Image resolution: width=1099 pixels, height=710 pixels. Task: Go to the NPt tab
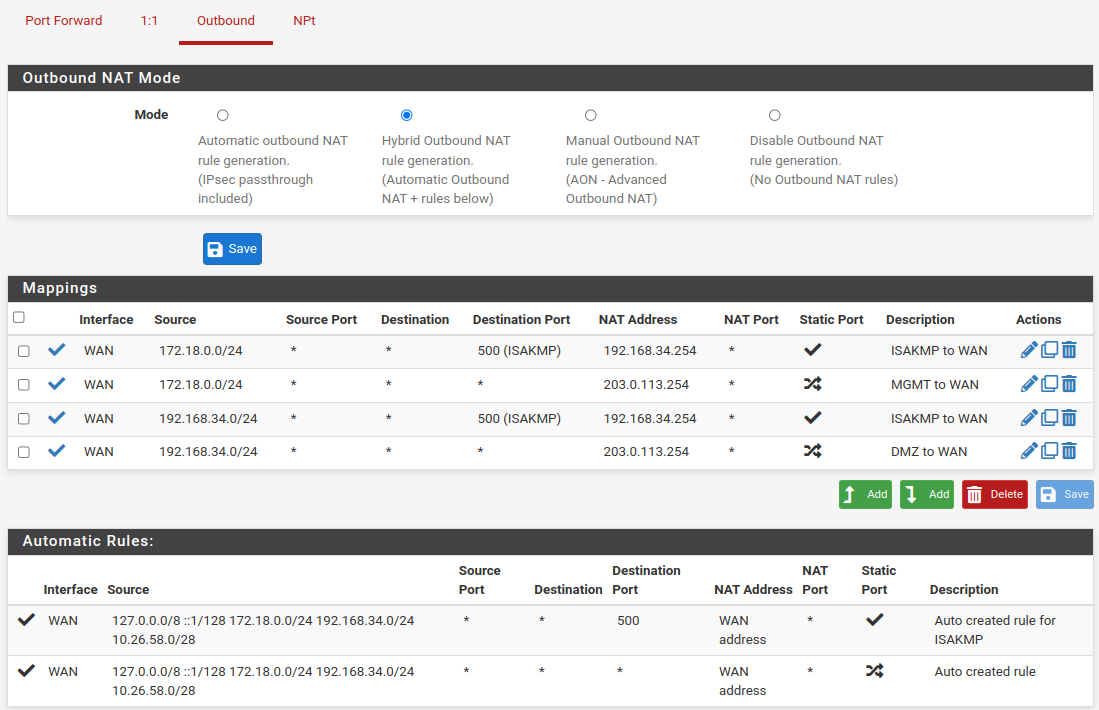(x=304, y=20)
